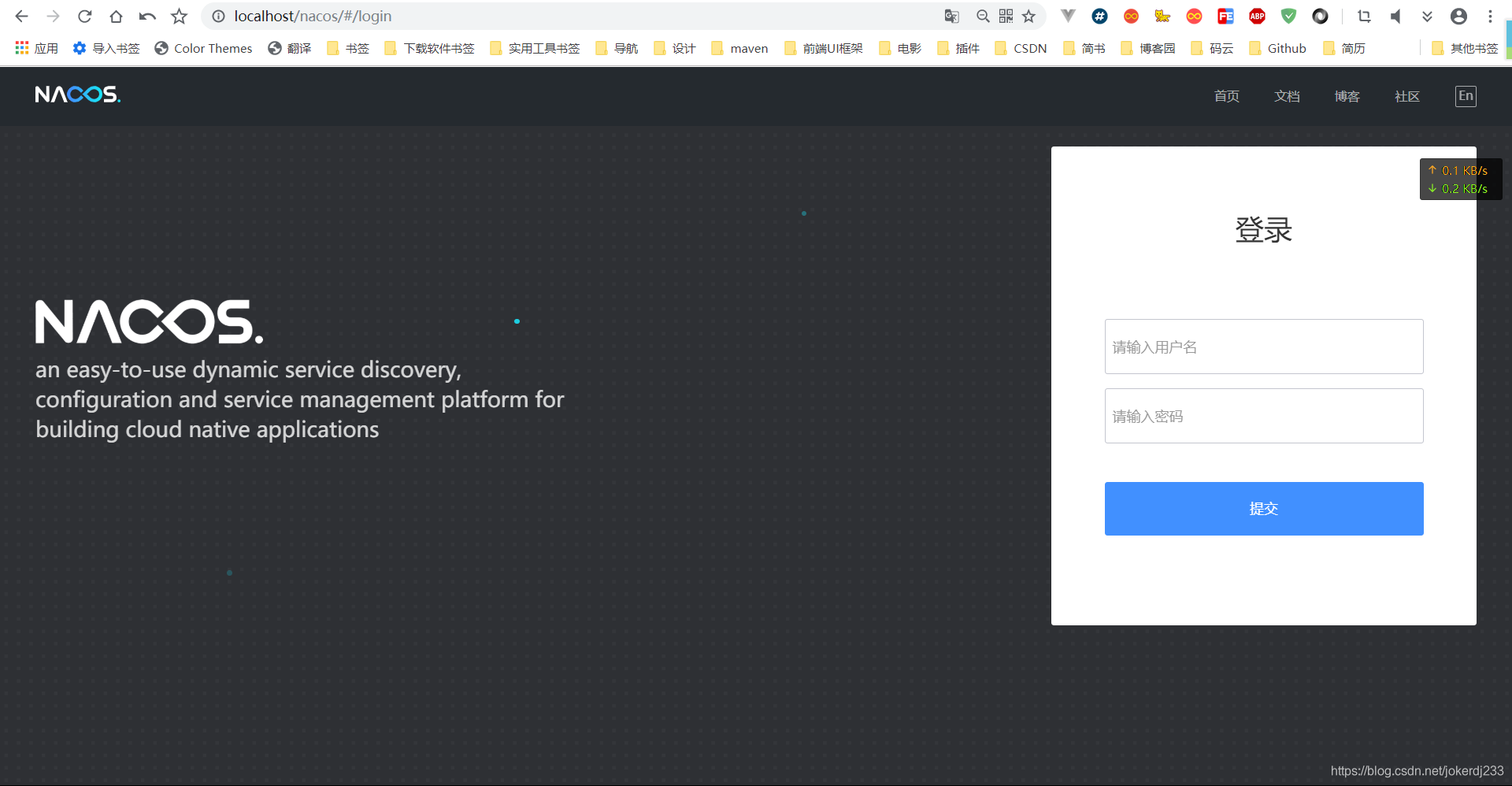Click the undo-close-tab arrow icon

[147, 16]
